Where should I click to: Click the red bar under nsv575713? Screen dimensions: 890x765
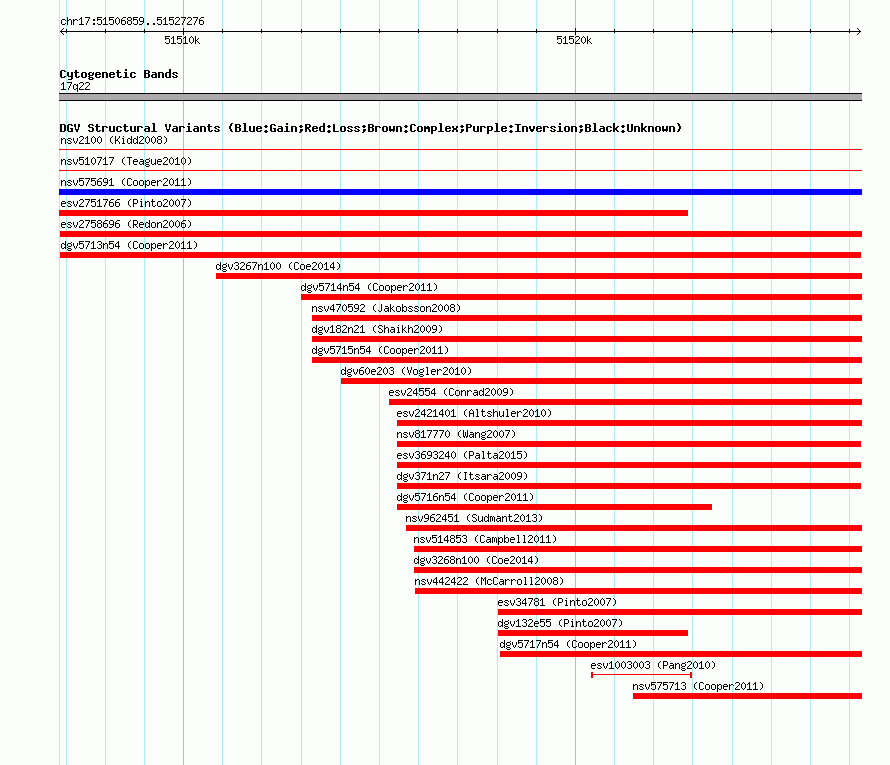[748, 696]
